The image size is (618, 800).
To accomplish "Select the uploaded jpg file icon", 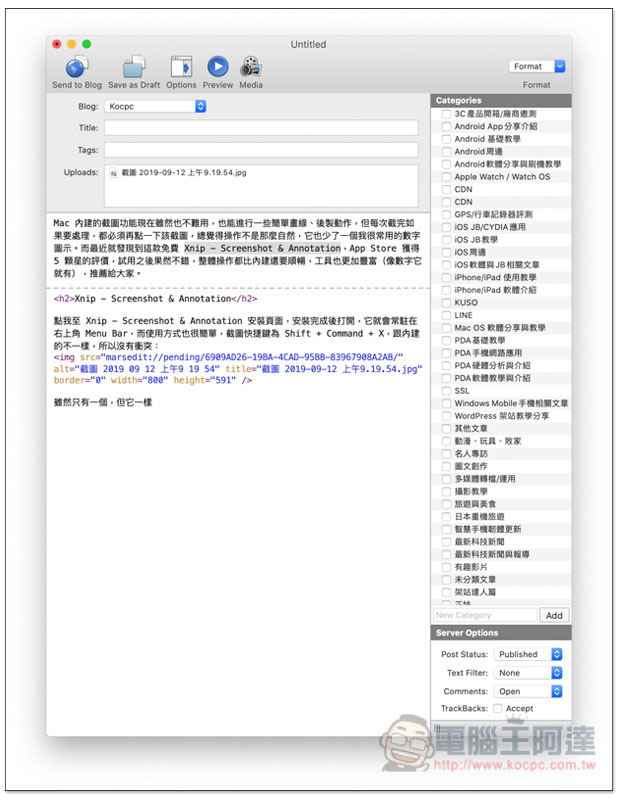I will (x=113, y=173).
